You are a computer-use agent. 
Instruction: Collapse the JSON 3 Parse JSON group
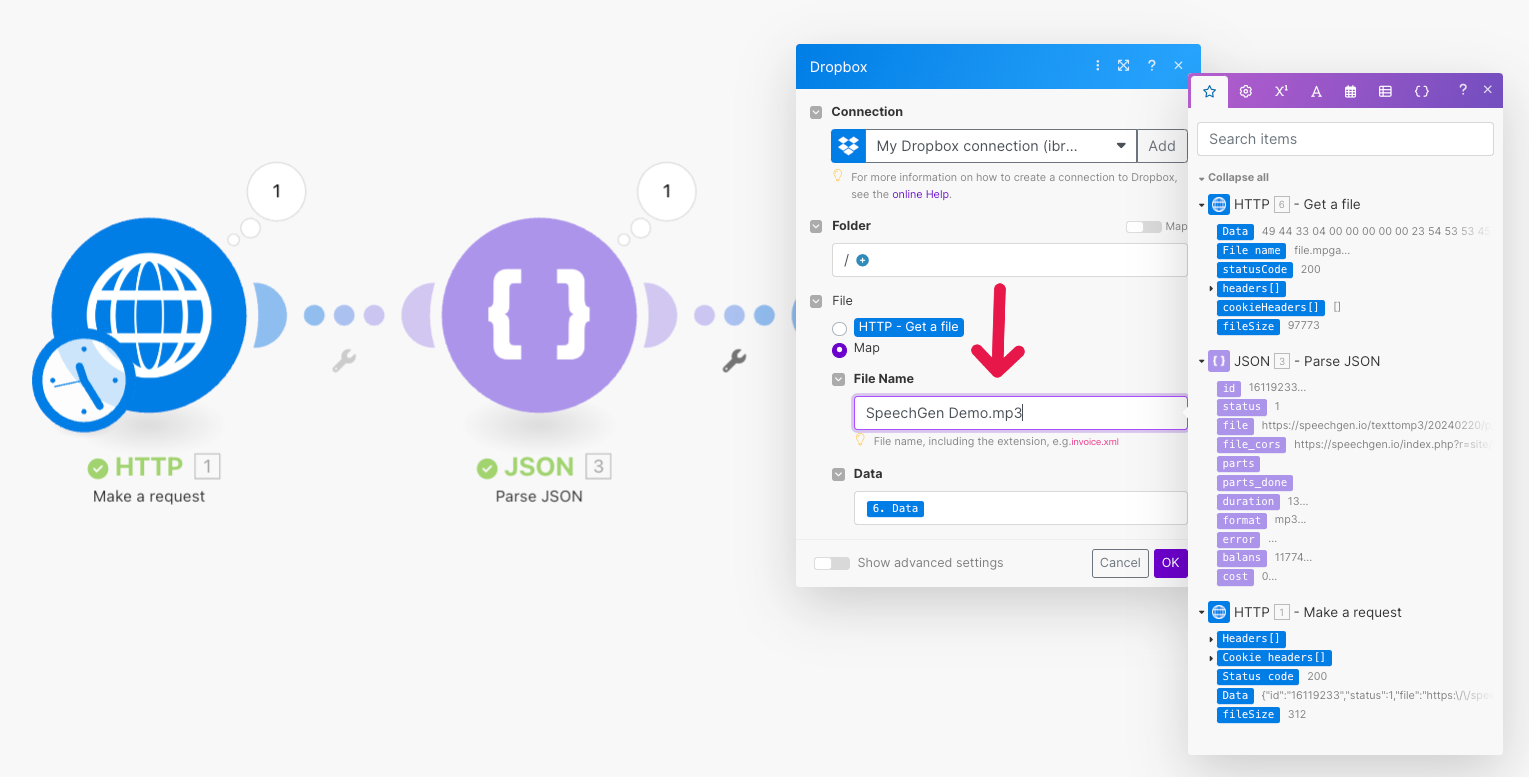click(x=1201, y=362)
